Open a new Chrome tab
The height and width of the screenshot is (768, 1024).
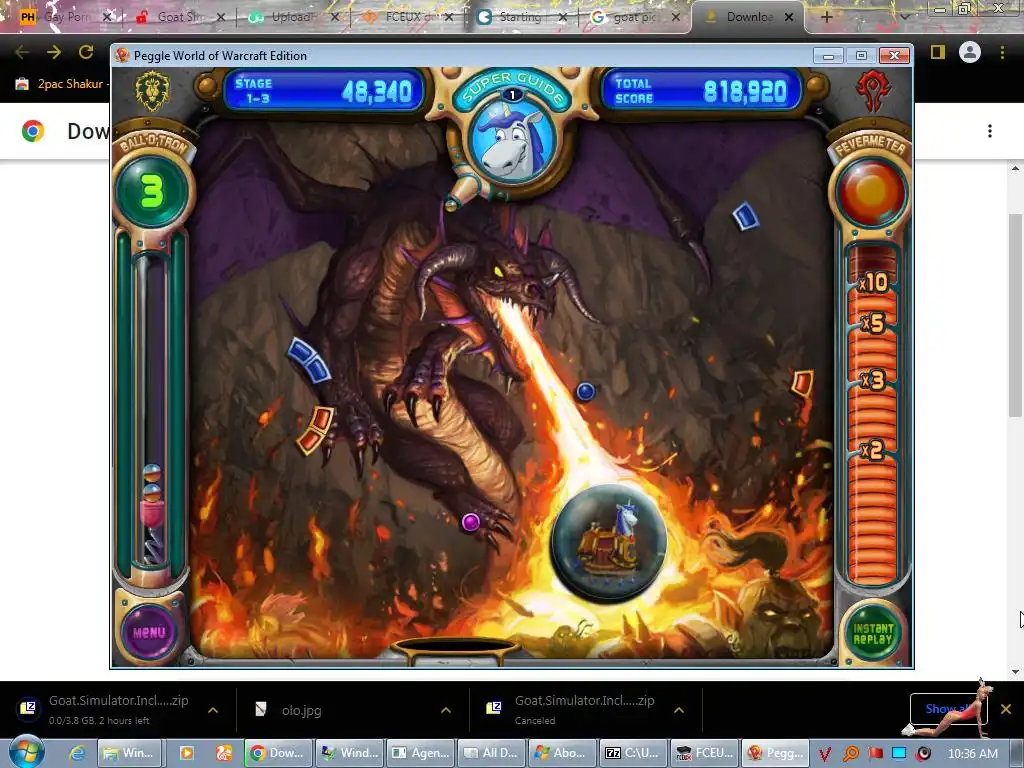tap(826, 17)
